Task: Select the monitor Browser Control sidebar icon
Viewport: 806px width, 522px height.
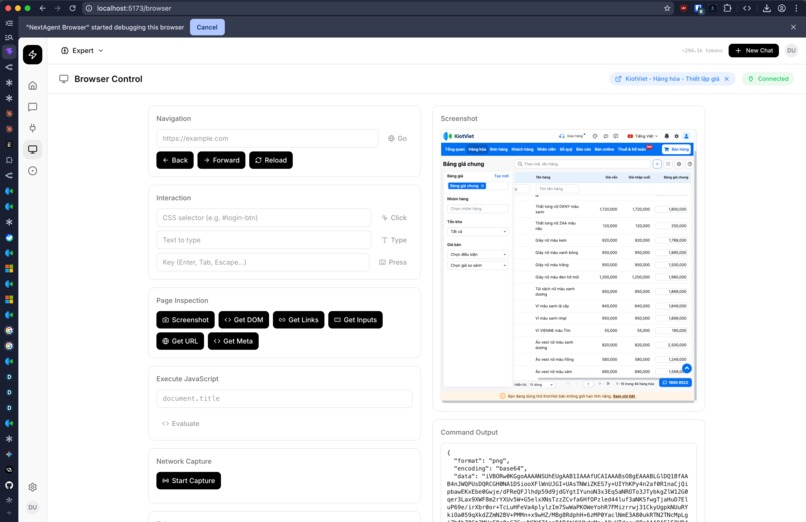Action: click(32, 150)
